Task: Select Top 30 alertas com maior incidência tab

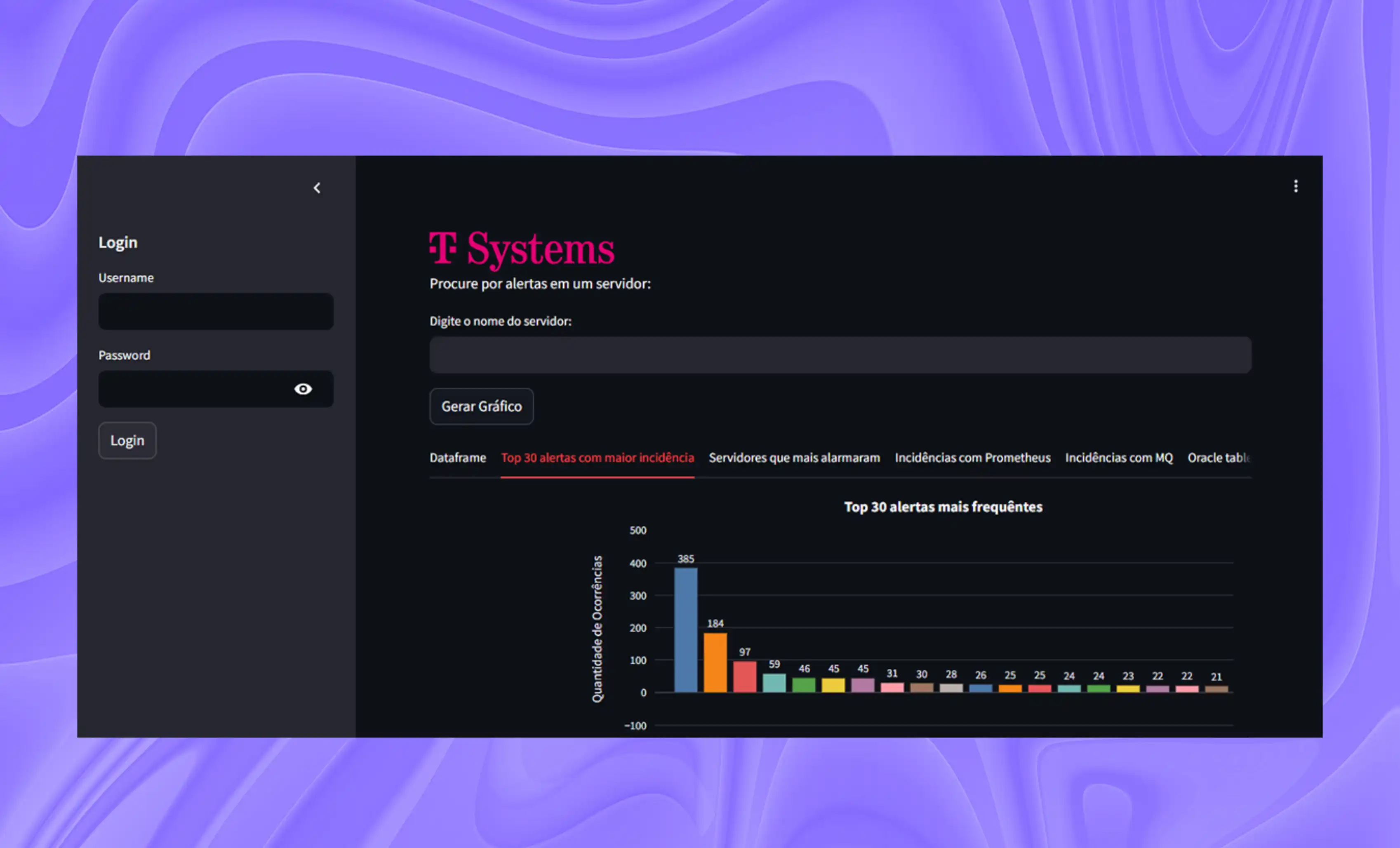Action: click(597, 458)
